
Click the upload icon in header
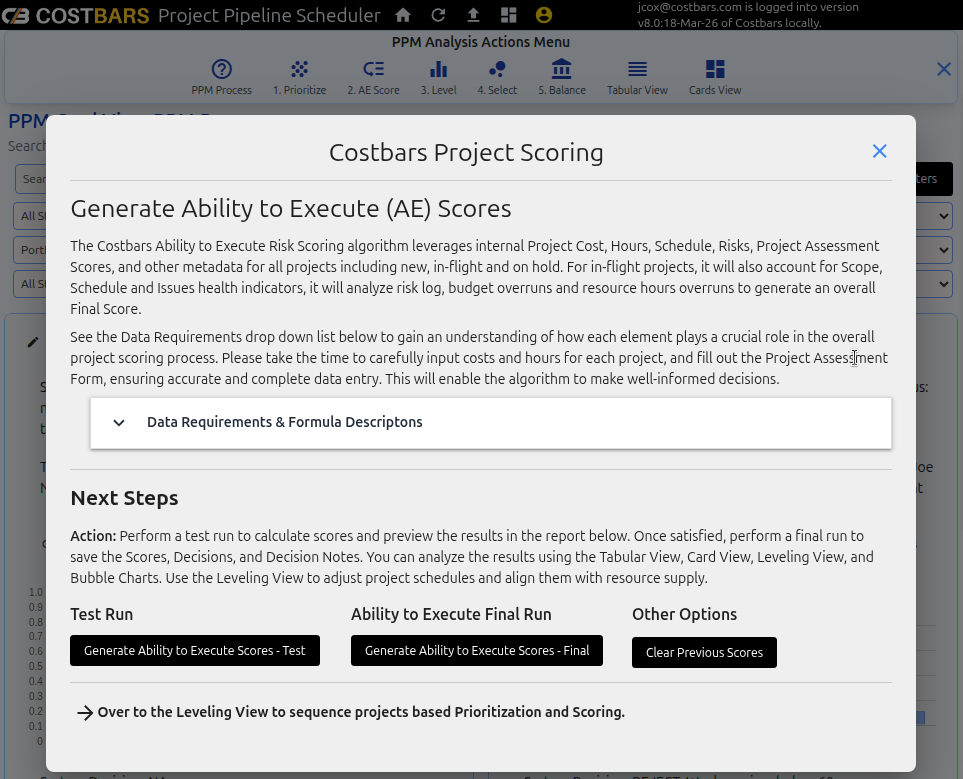tap(473, 15)
